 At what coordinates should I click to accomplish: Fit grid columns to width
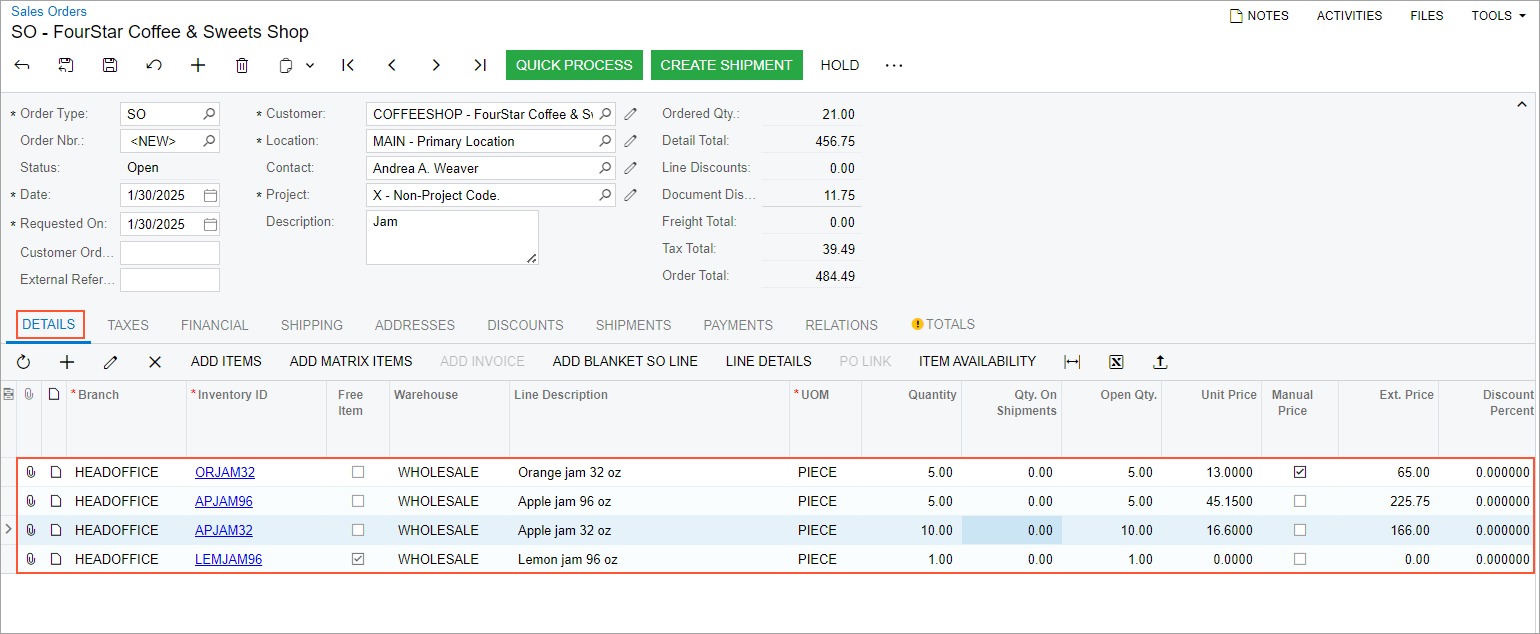click(1072, 362)
